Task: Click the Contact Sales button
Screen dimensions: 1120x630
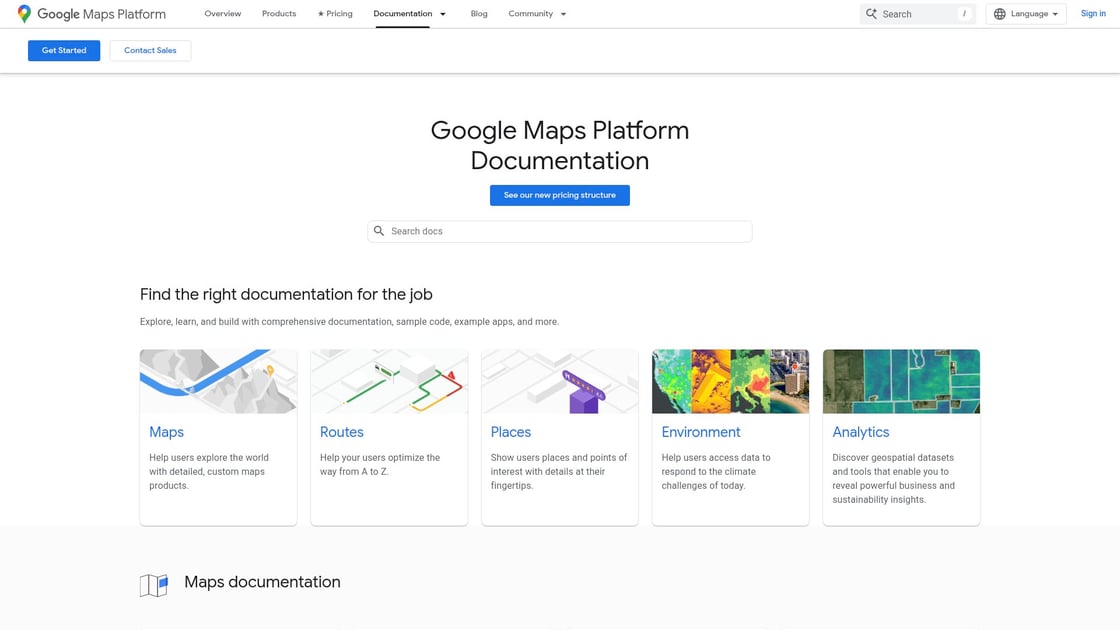Action: point(150,51)
